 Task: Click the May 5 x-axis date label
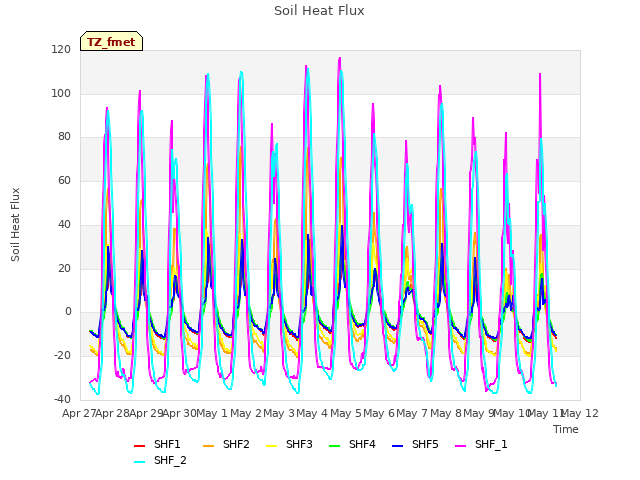(346, 413)
